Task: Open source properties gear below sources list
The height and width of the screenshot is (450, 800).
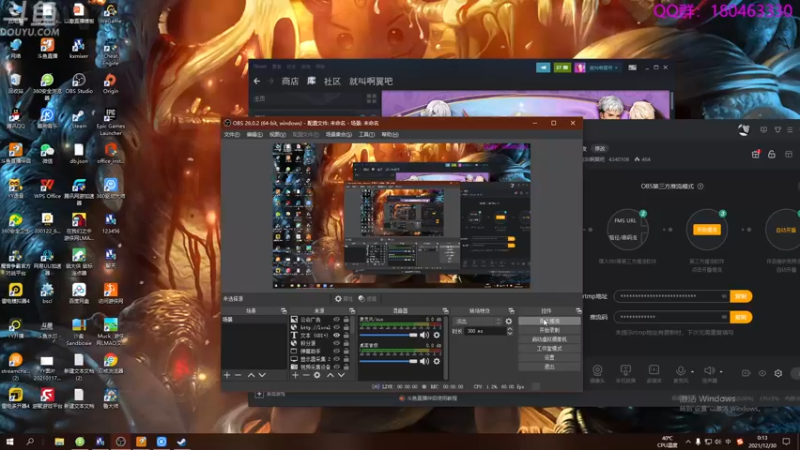Action: [x=317, y=375]
